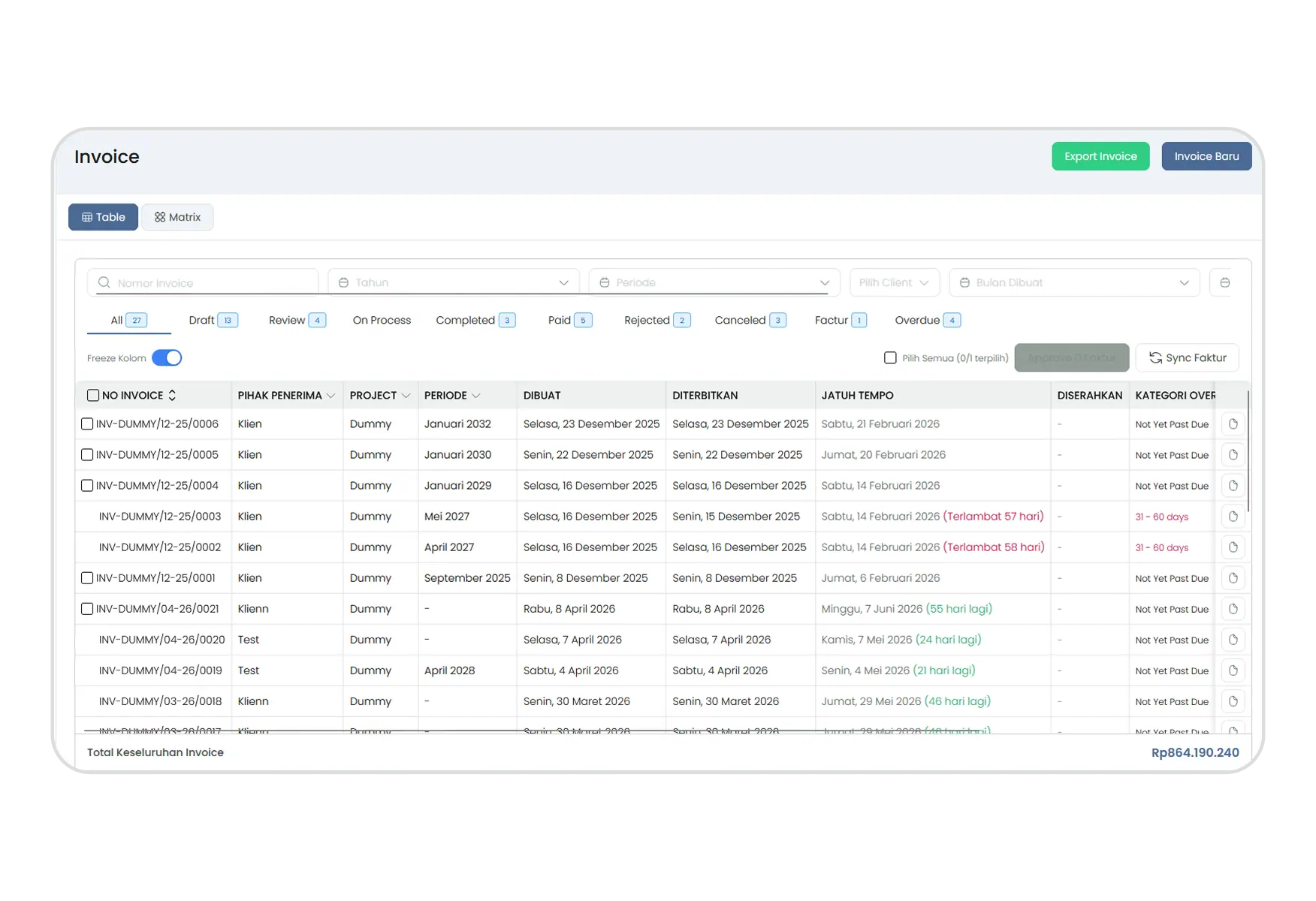Click copy icon for INV-DUMMY/12-25/0003 row
This screenshot has height=901, width=1316.
pos(1233,517)
